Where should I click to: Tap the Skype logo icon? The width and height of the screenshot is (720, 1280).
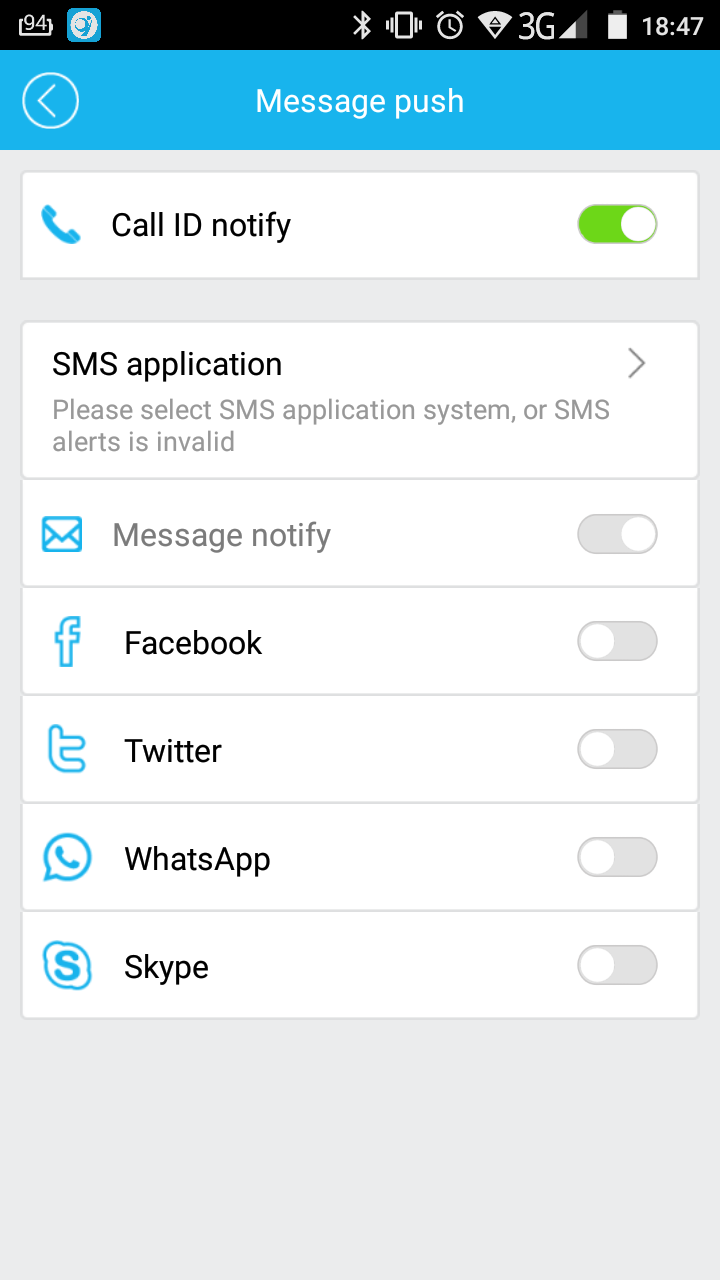pyautogui.click(x=67, y=966)
